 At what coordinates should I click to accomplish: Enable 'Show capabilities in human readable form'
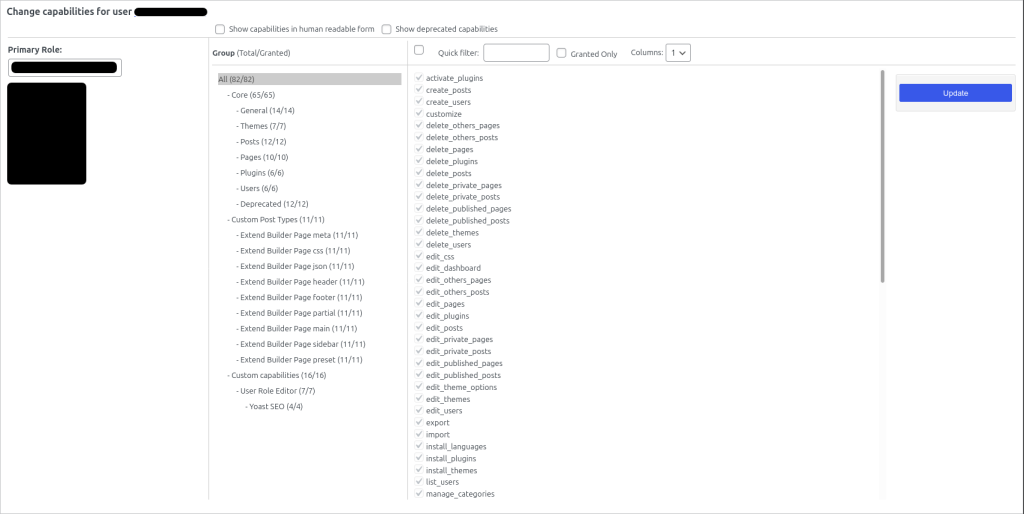point(220,29)
